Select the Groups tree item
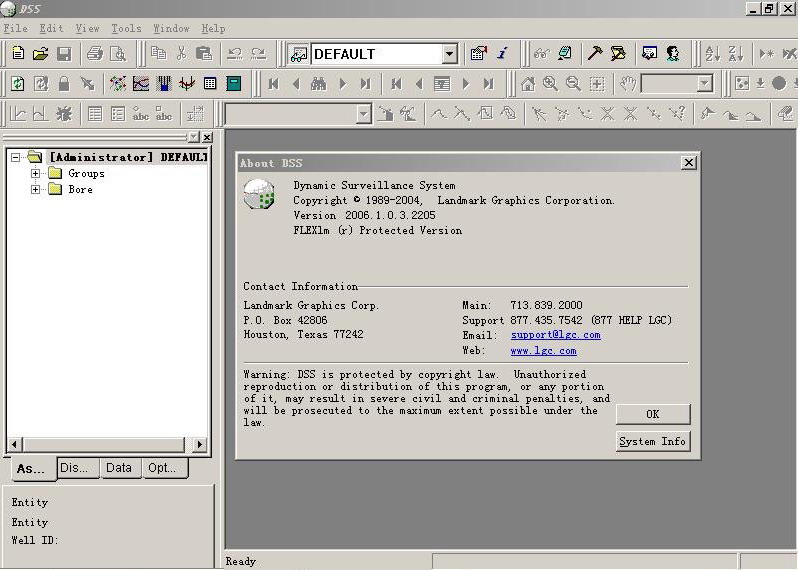The height and width of the screenshot is (570, 798). pyautogui.click(x=87, y=174)
